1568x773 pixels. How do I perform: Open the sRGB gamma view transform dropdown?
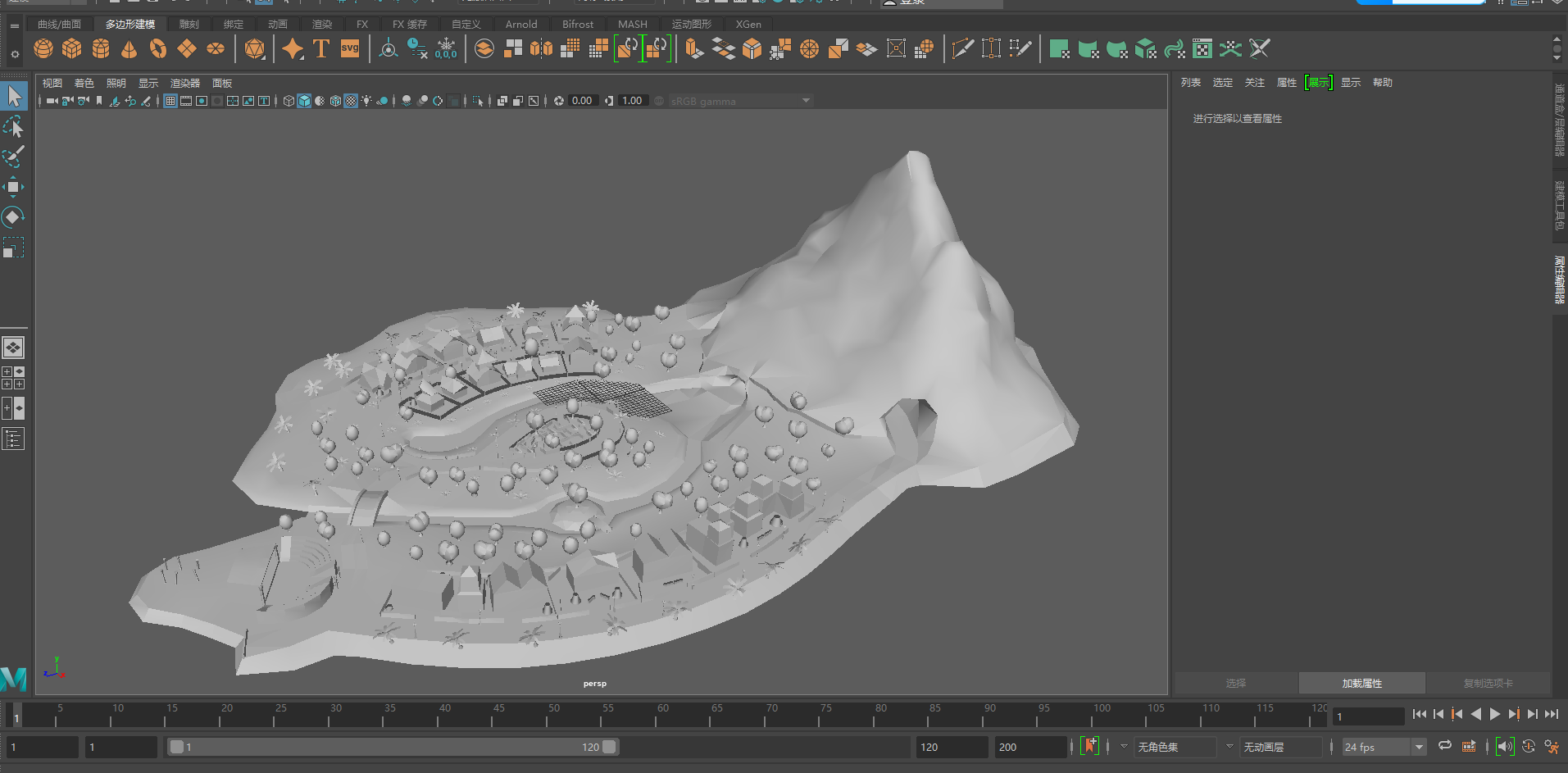pos(741,101)
